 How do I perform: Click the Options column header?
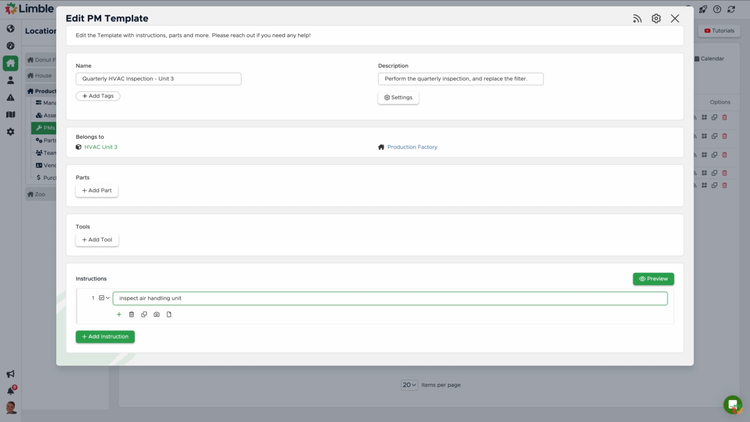[720, 102]
